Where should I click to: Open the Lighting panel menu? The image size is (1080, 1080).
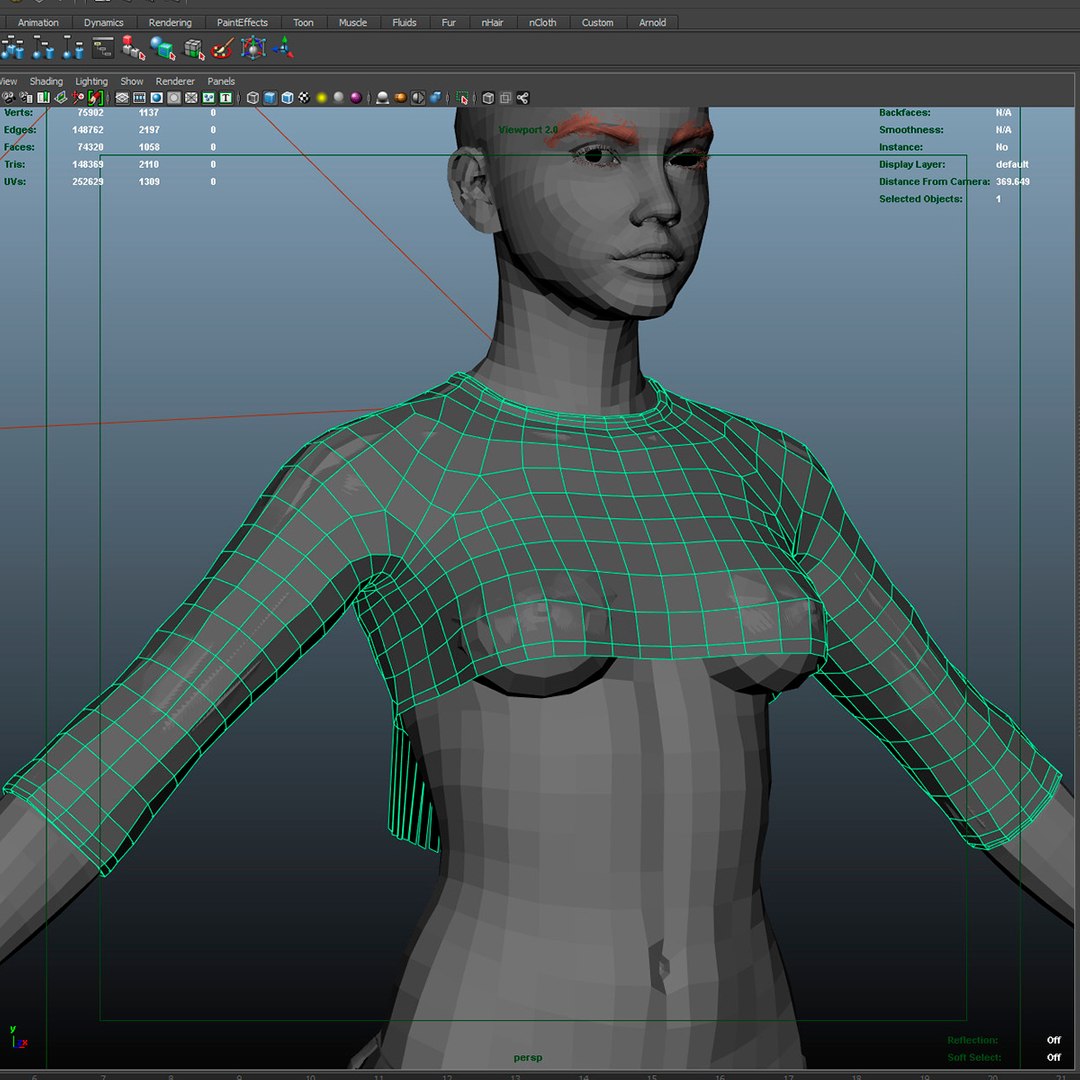point(92,81)
